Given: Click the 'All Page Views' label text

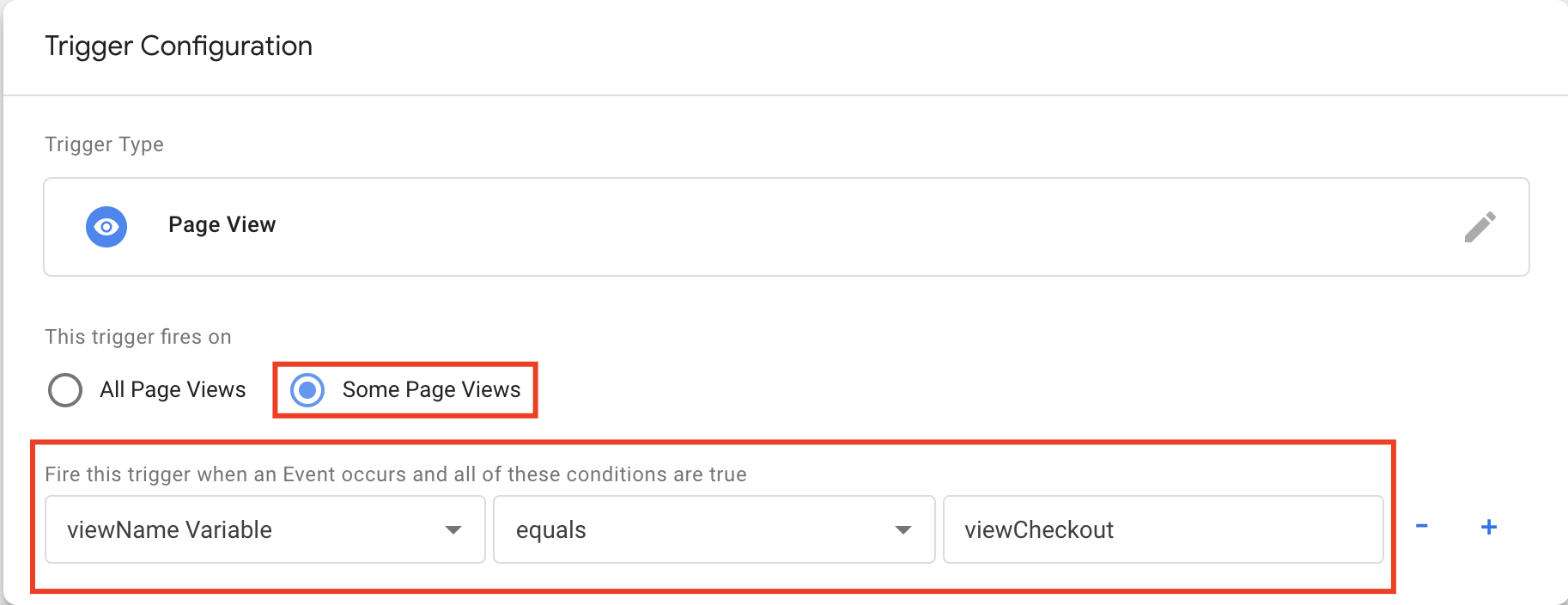Looking at the screenshot, I should click(173, 390).
